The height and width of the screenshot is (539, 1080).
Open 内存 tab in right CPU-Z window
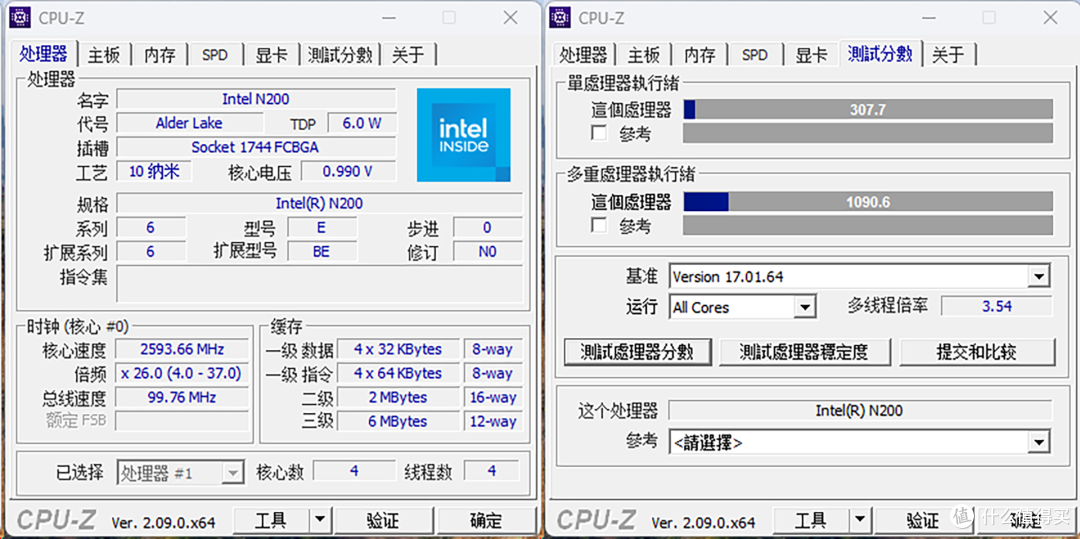699,55
